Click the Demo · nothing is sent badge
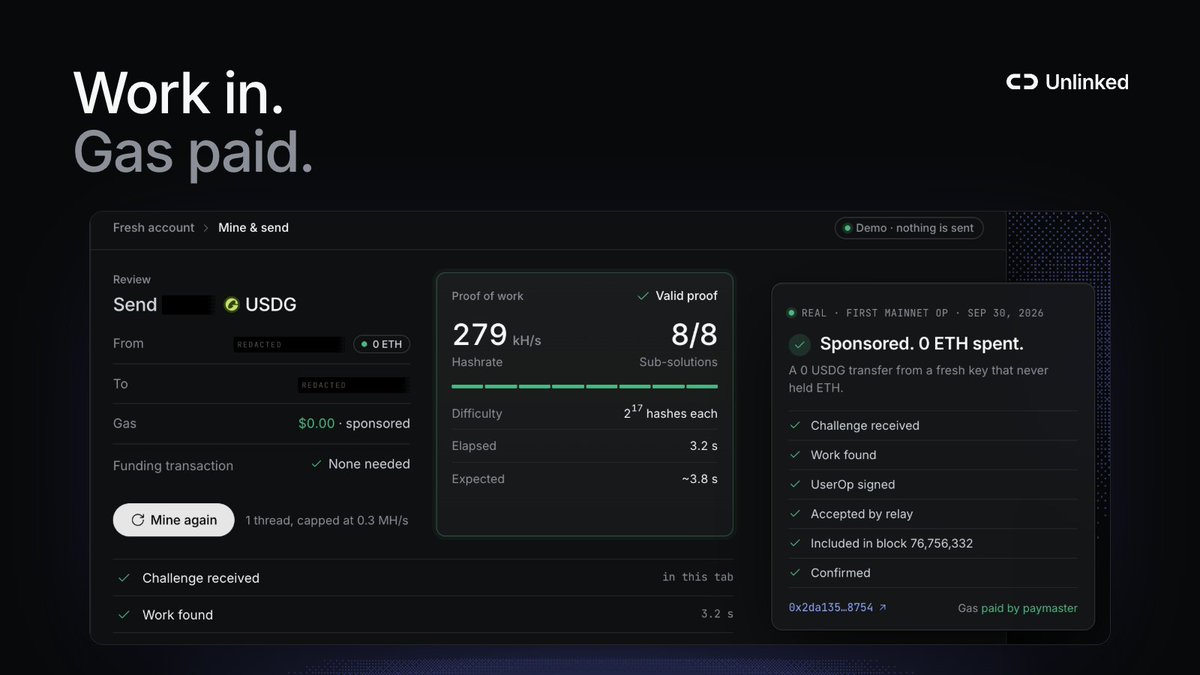This screenshot has width=1200, height=675. (x=909, y=228)
